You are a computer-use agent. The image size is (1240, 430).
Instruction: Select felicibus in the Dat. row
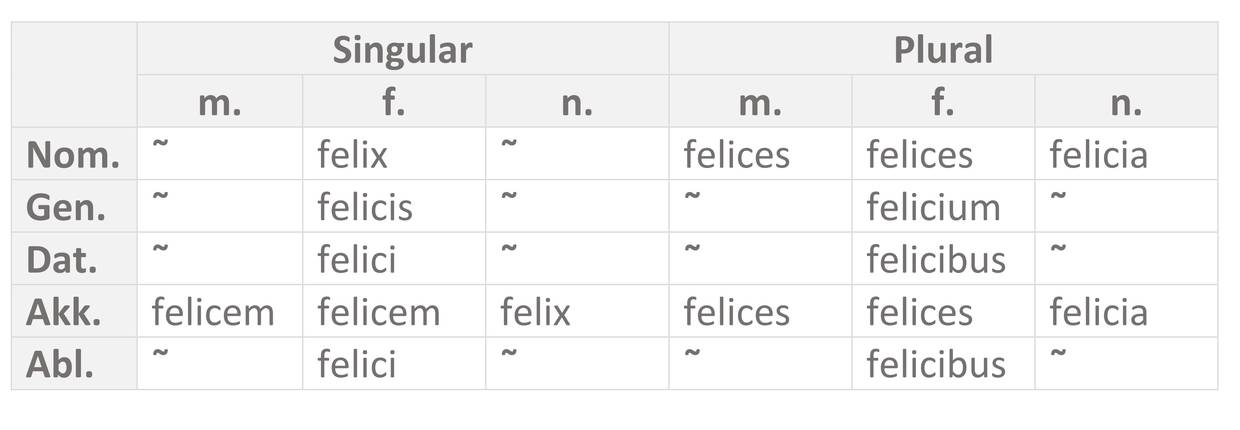coord(935,260)
